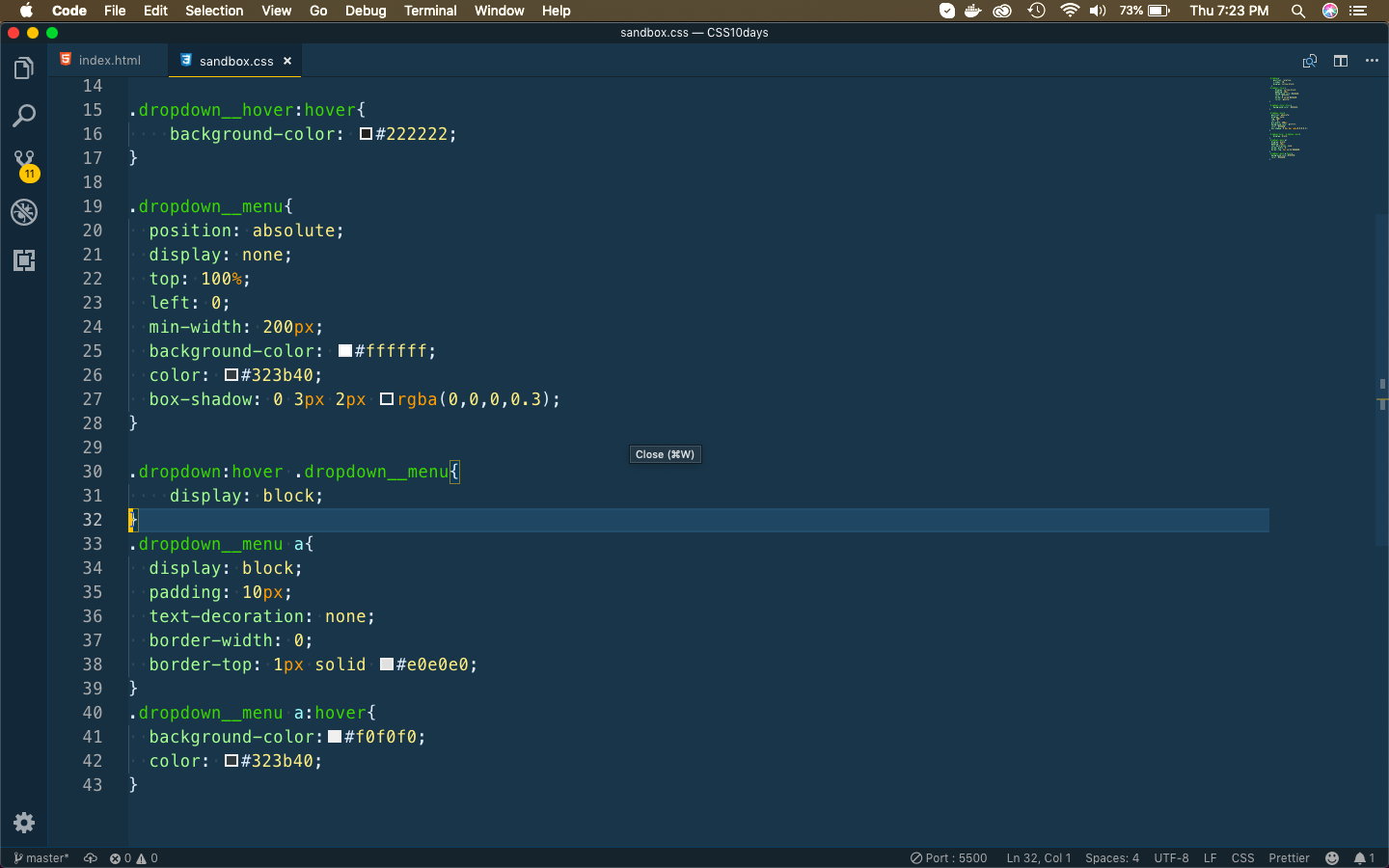The width and height of the screenshot is (1389, 868).
Task: Open Siri from the menu bar
Action: tap(1330, 11)
